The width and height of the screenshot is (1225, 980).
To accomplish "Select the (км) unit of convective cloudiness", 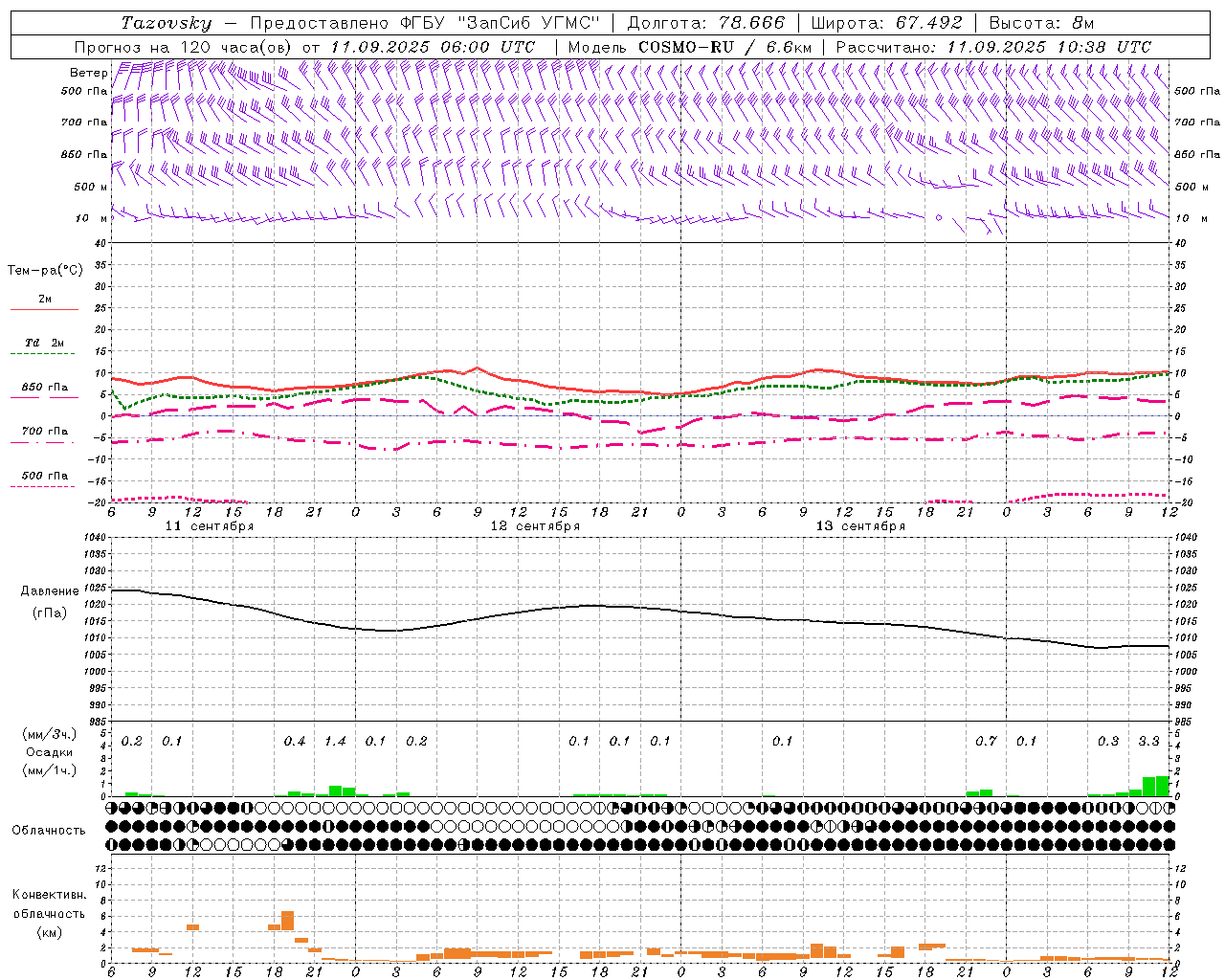I will coord(49,932).
